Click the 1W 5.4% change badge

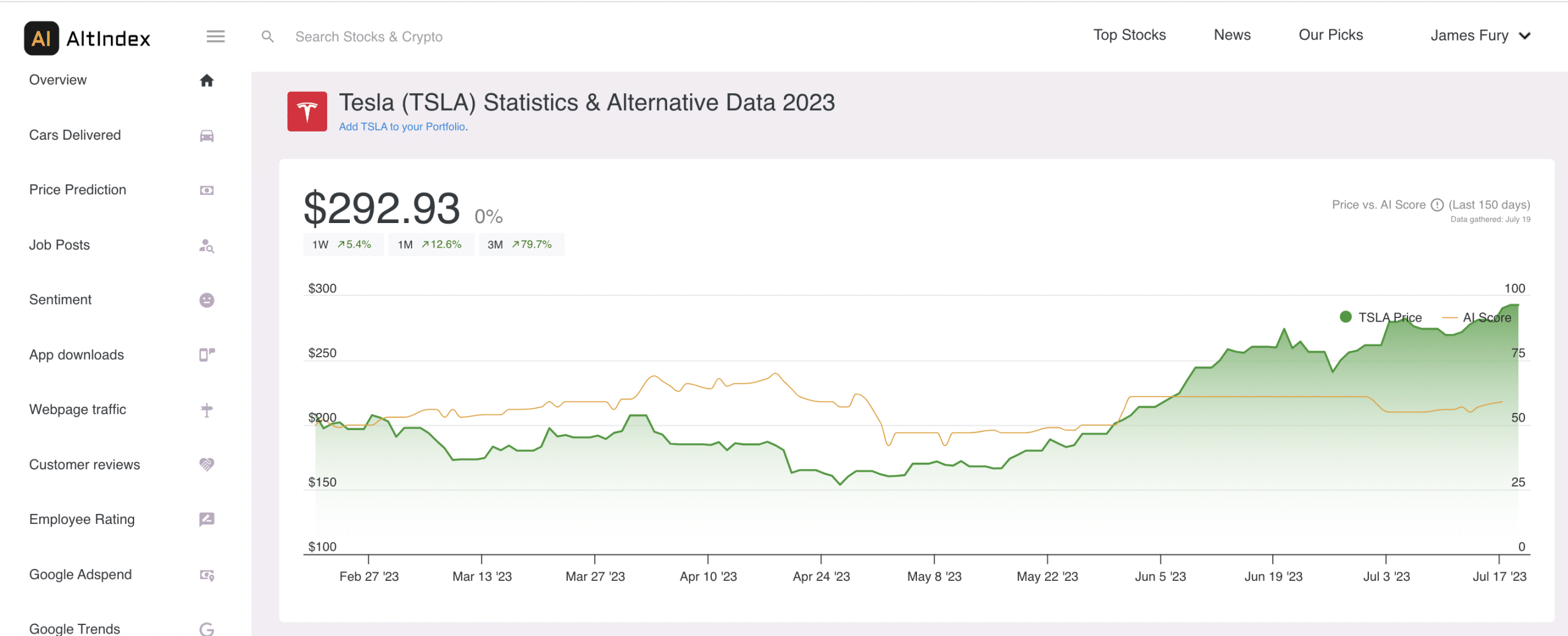(343, 244)
